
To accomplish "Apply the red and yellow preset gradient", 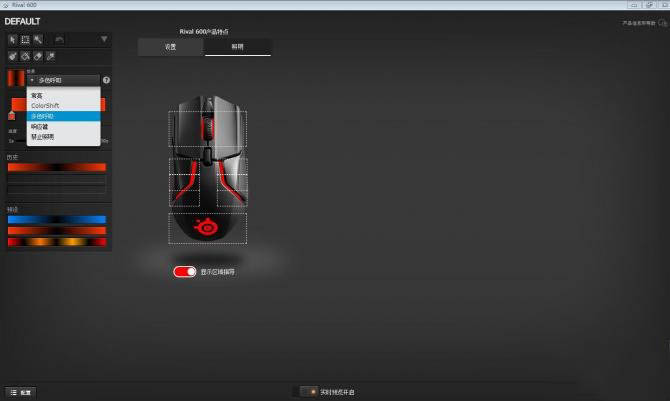I will point(57,242).
